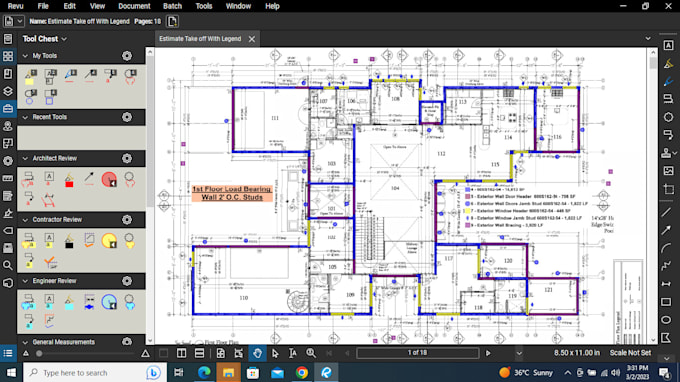Select the arc tool in right toolbar
Screen dimensions: 680x382
(667, 248)
